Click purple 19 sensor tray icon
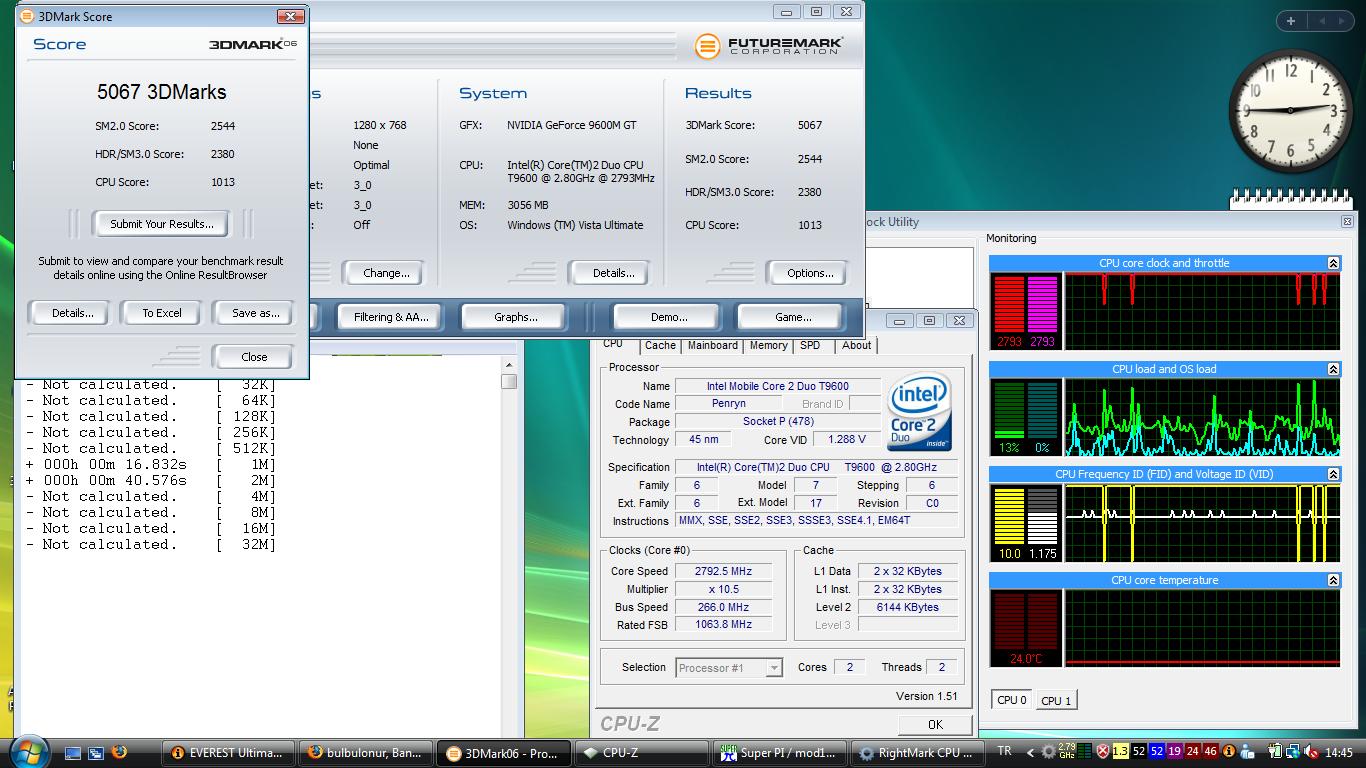The image size is (1366, 768). (1174, 752)
